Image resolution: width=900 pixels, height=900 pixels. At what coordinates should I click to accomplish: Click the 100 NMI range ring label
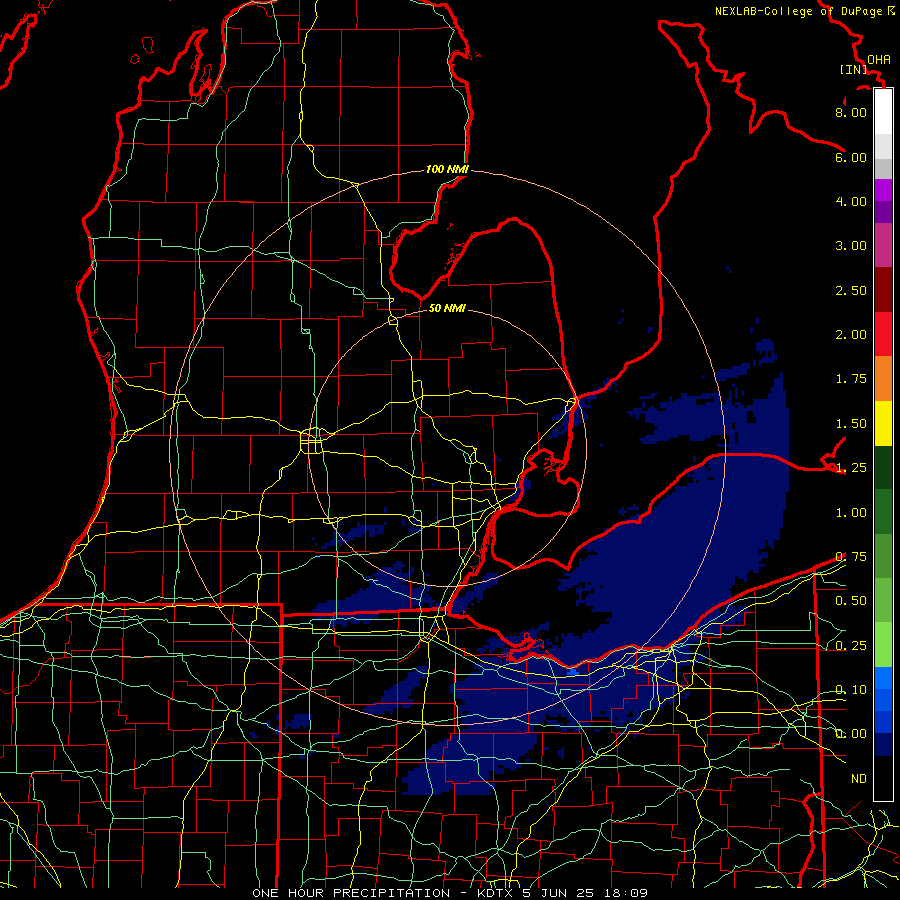447,169
